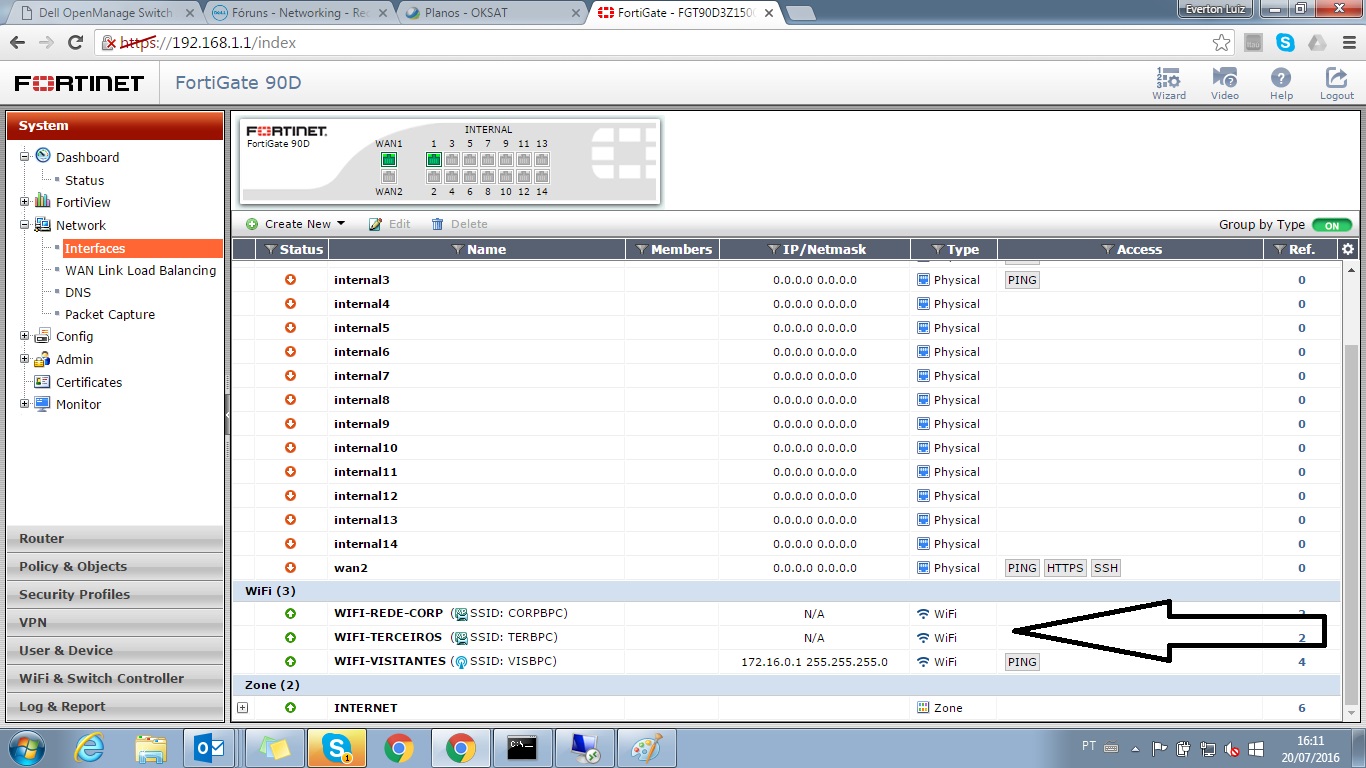Open Status under Dashboard

84,180
